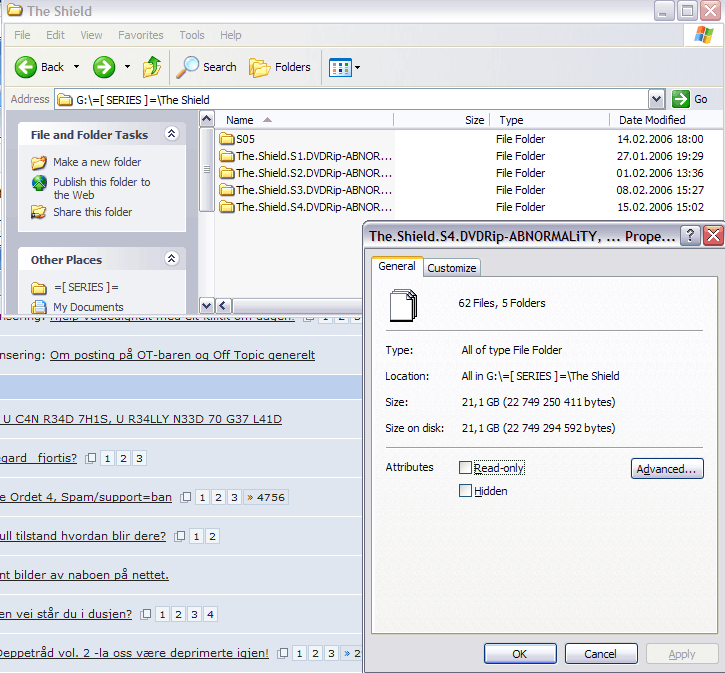The height and width of the screenshot is (673, 725).
Task: Open Advanced attributes dialog
Action: point(667,469)
